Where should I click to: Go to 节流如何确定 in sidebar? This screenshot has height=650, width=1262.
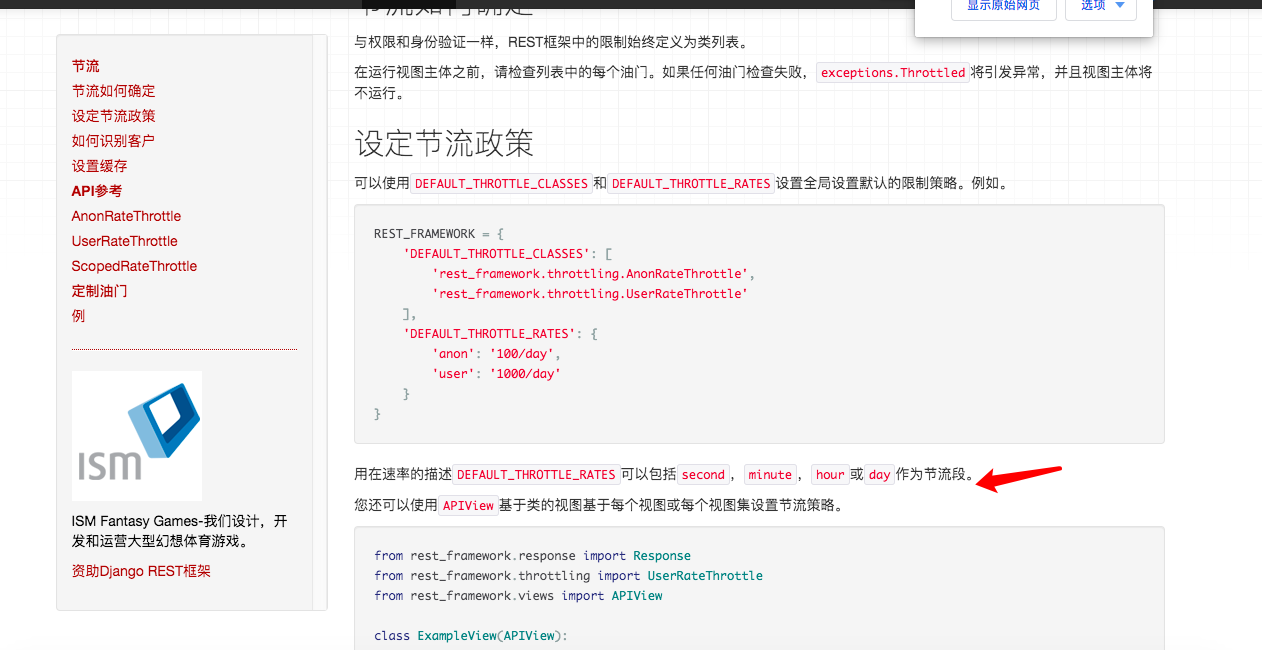114,91
